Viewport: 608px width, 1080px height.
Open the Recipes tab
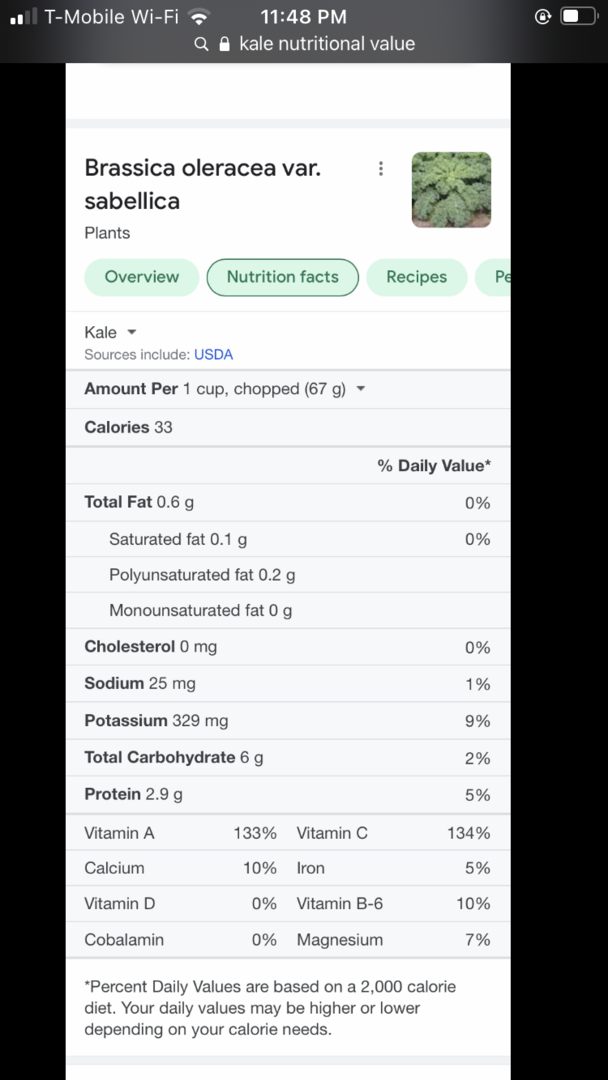pos(417,277)
